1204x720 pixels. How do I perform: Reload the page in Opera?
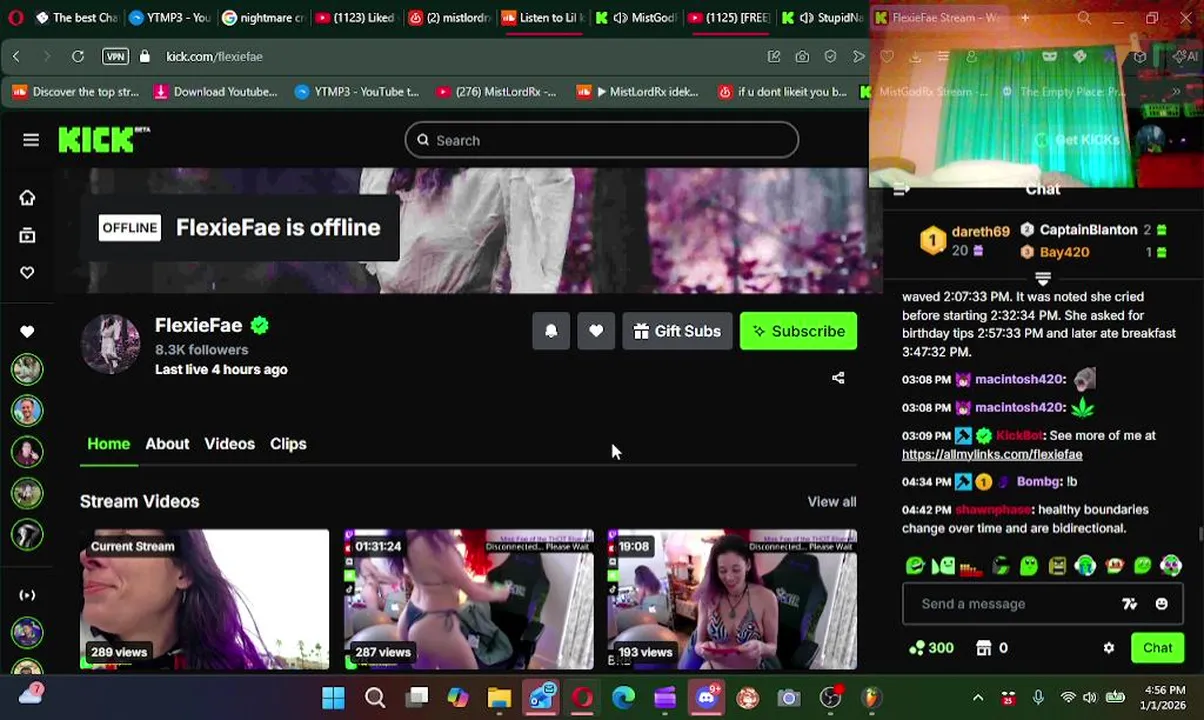[77, 57]
